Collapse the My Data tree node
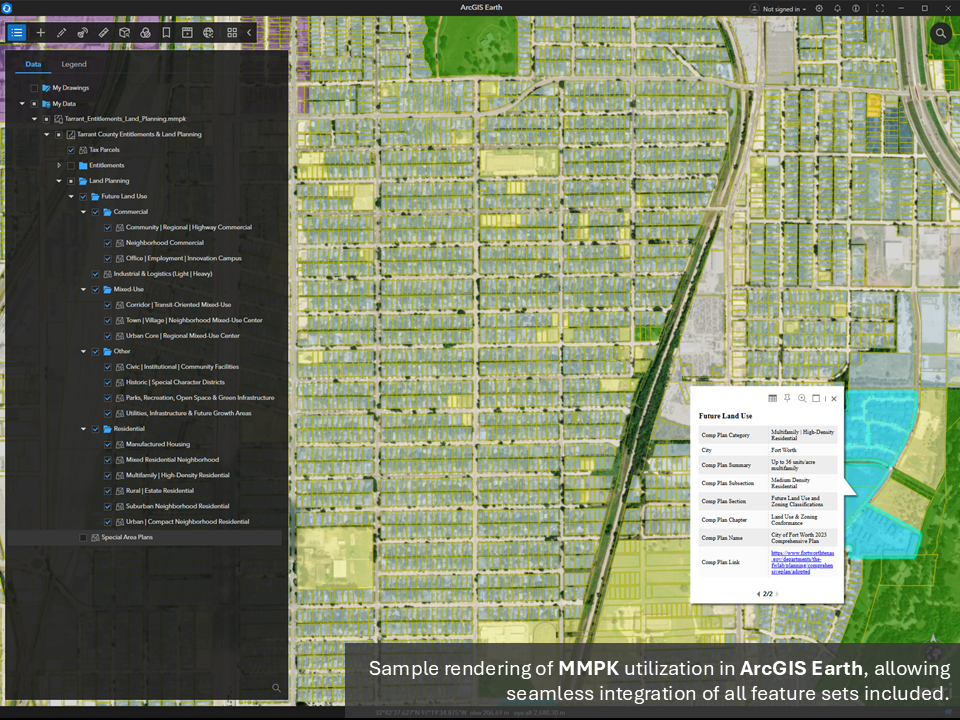 coord(22,104)
